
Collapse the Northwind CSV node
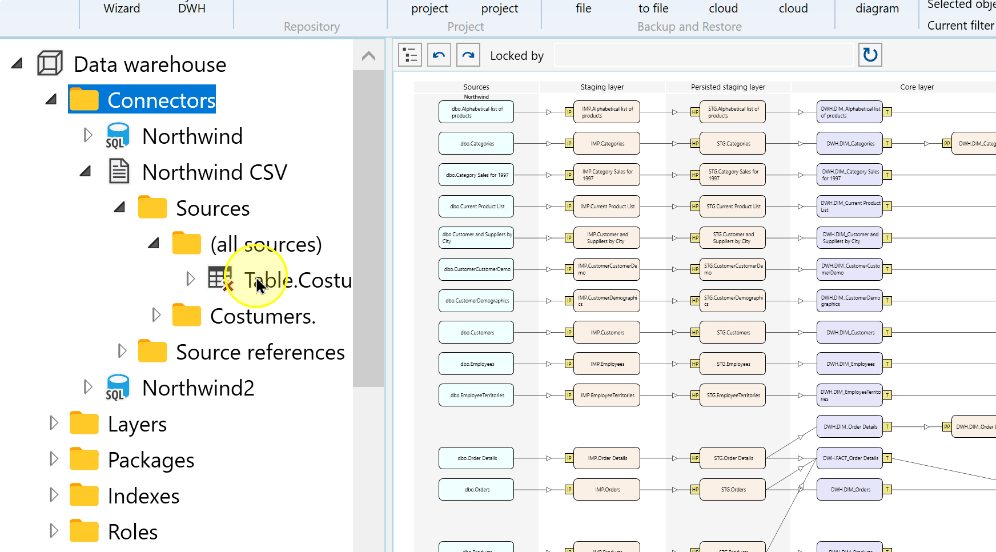point(86,172)
